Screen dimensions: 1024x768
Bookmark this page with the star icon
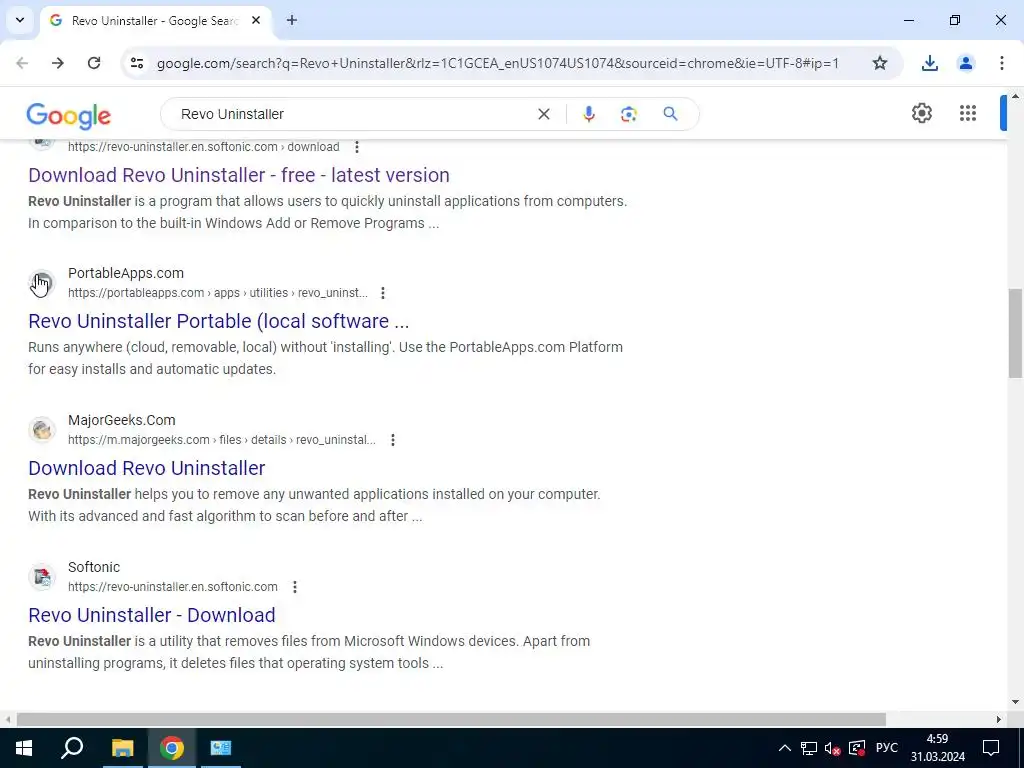[880, 63]
